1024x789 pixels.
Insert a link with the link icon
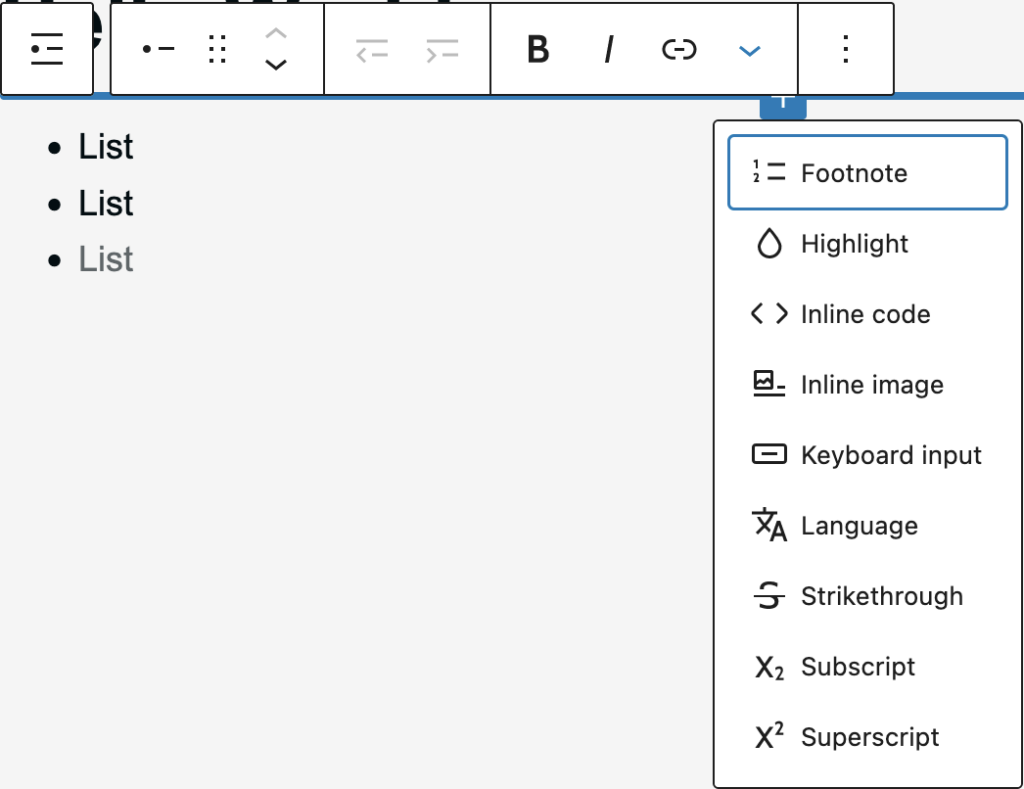click(x=679, y=49)
